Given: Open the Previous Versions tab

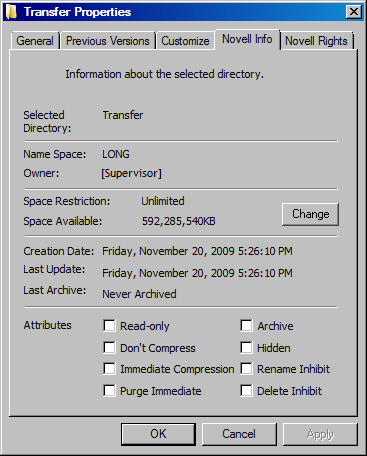Looking at the screenshot, I should pos(108,41).
